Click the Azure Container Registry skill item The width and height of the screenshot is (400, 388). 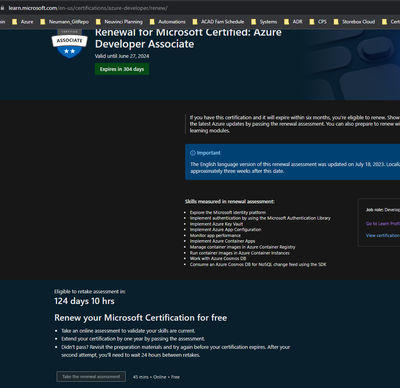coord(242,247)
